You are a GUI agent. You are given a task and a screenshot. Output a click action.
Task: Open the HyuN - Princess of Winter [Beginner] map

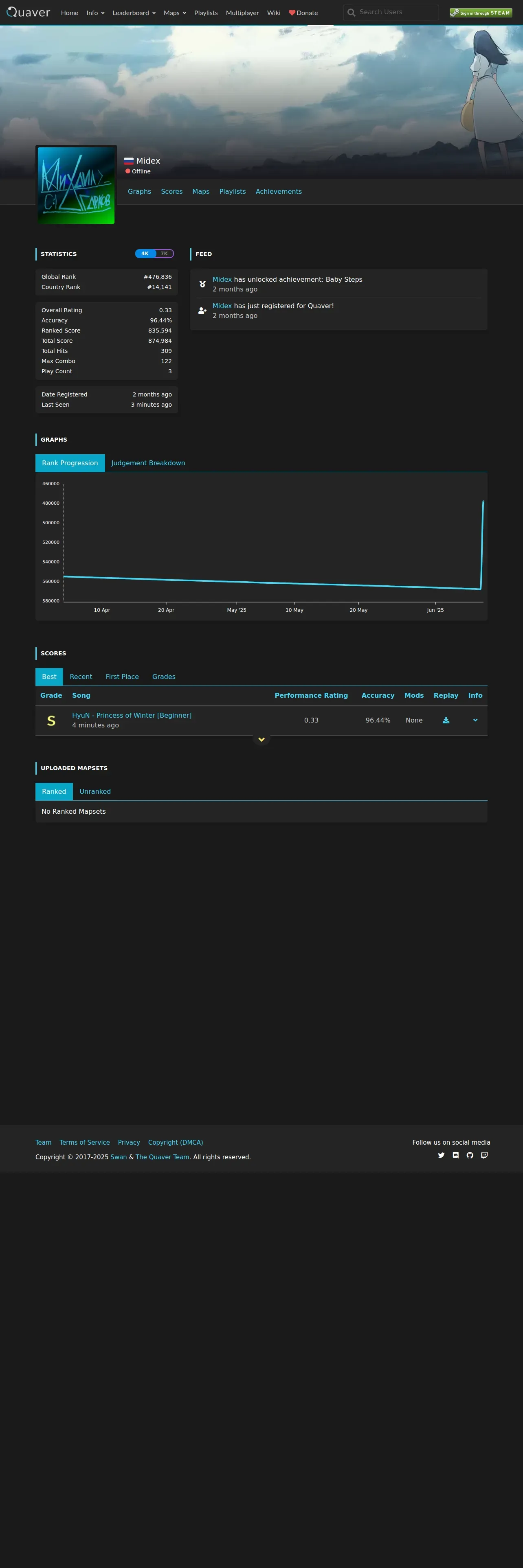pyautogui.click(x=132, y=716)
